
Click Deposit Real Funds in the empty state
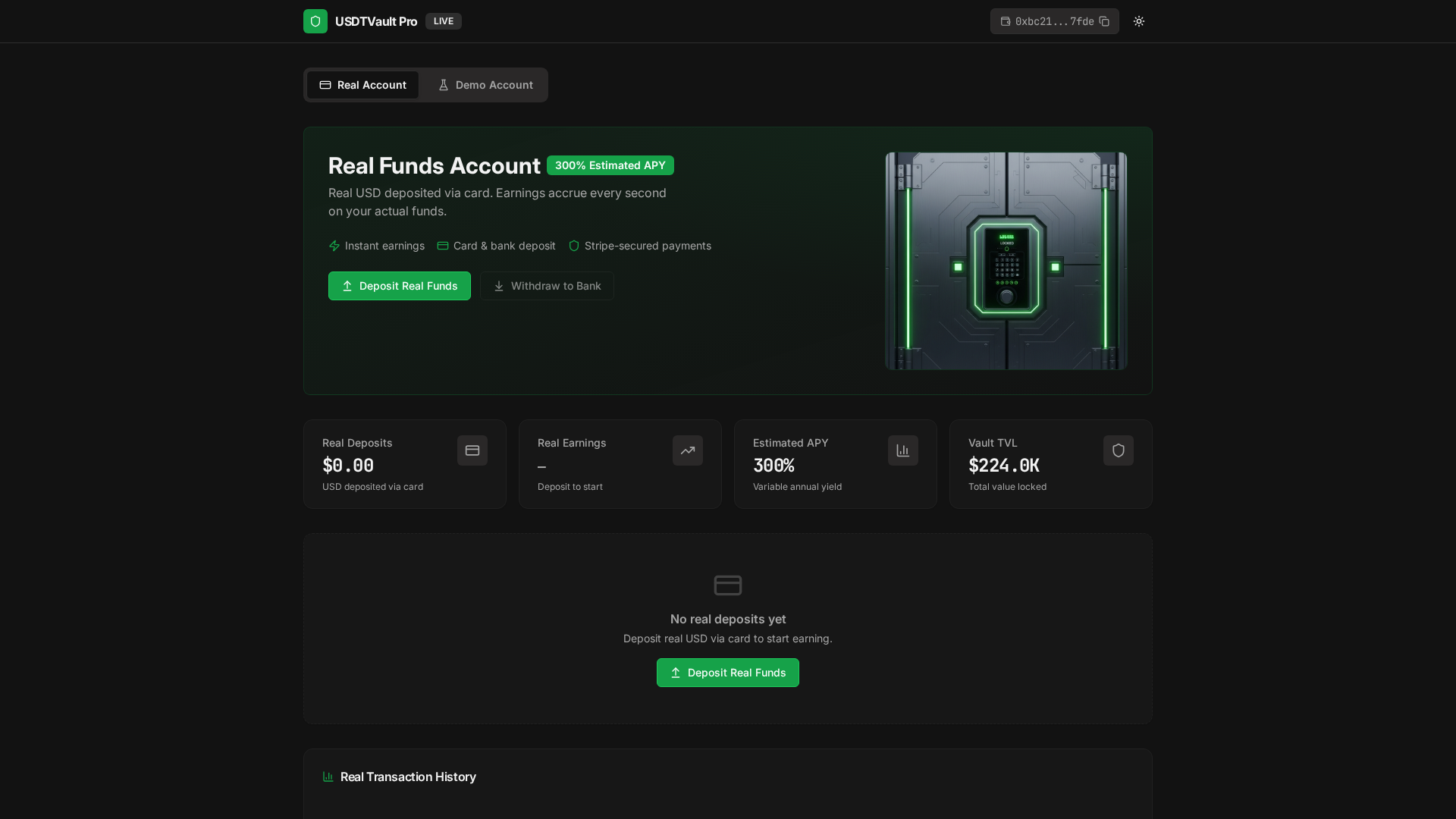(727, 673)
